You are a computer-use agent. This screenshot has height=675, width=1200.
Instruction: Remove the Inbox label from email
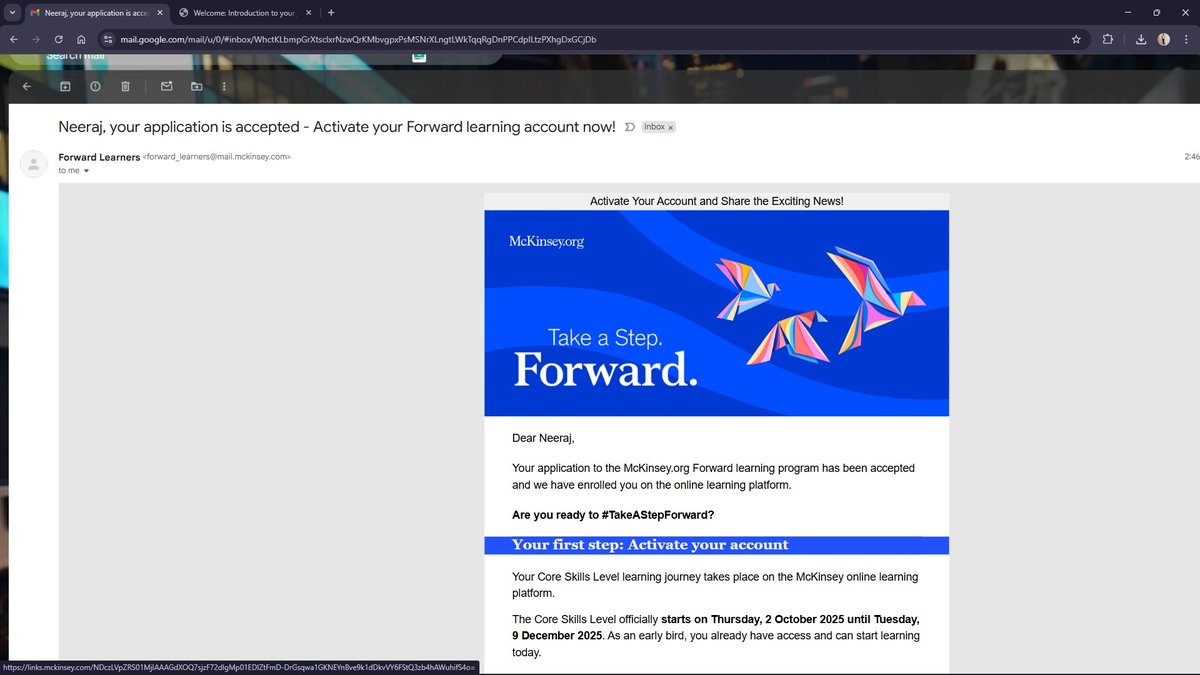click(671, 128)
